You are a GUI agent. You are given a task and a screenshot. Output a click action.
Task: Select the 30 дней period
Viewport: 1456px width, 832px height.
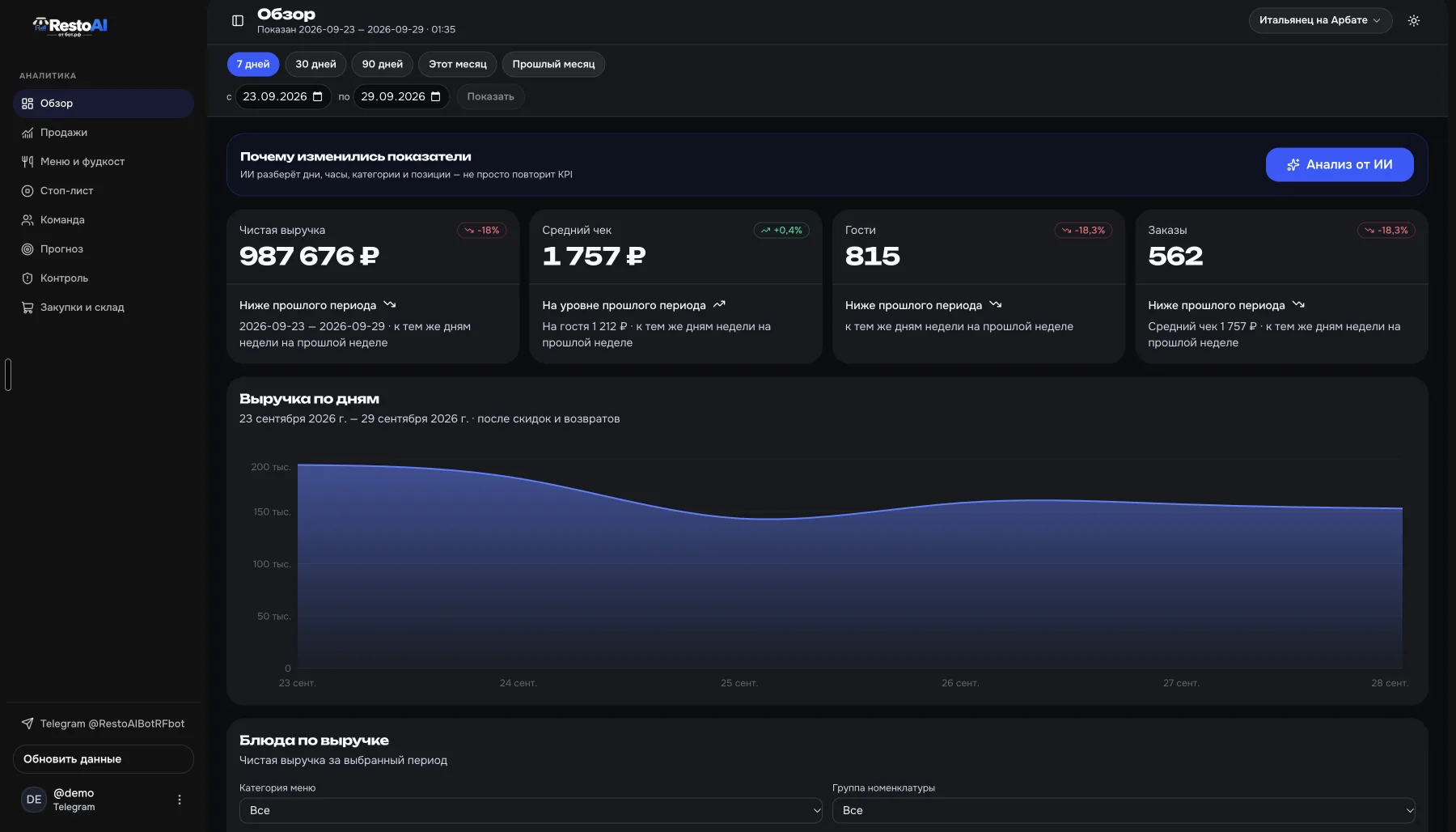(315, 64)
